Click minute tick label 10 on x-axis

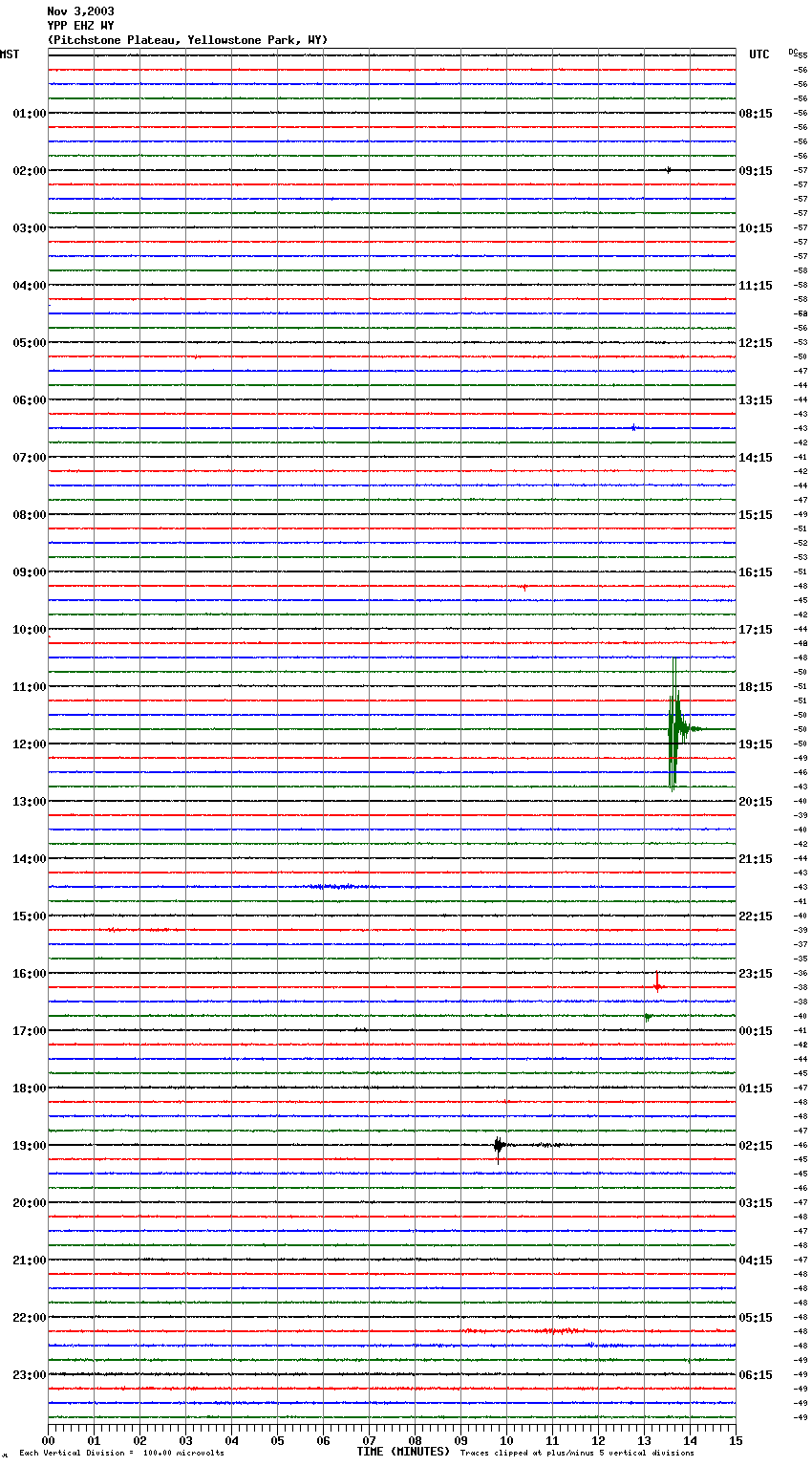pos(506,1440)
